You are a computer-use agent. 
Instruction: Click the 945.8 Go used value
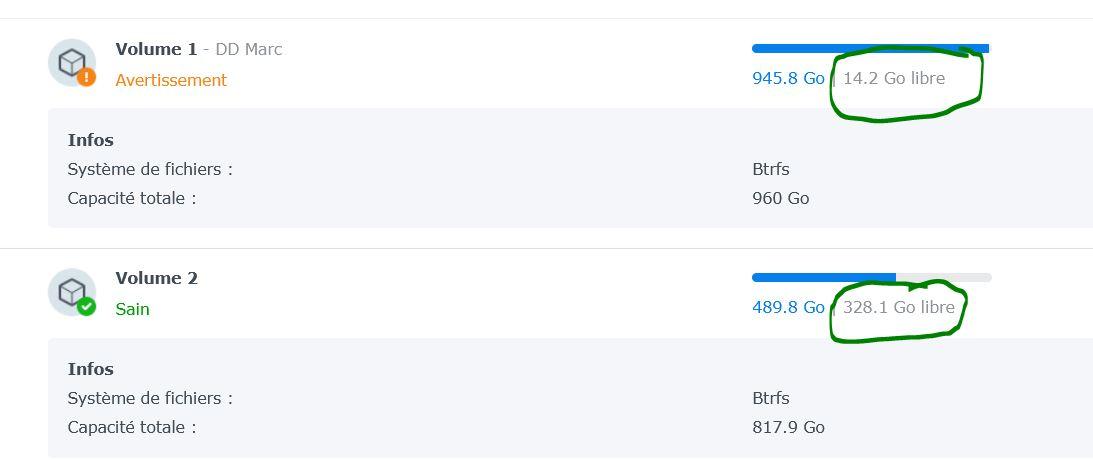(788, 78)
